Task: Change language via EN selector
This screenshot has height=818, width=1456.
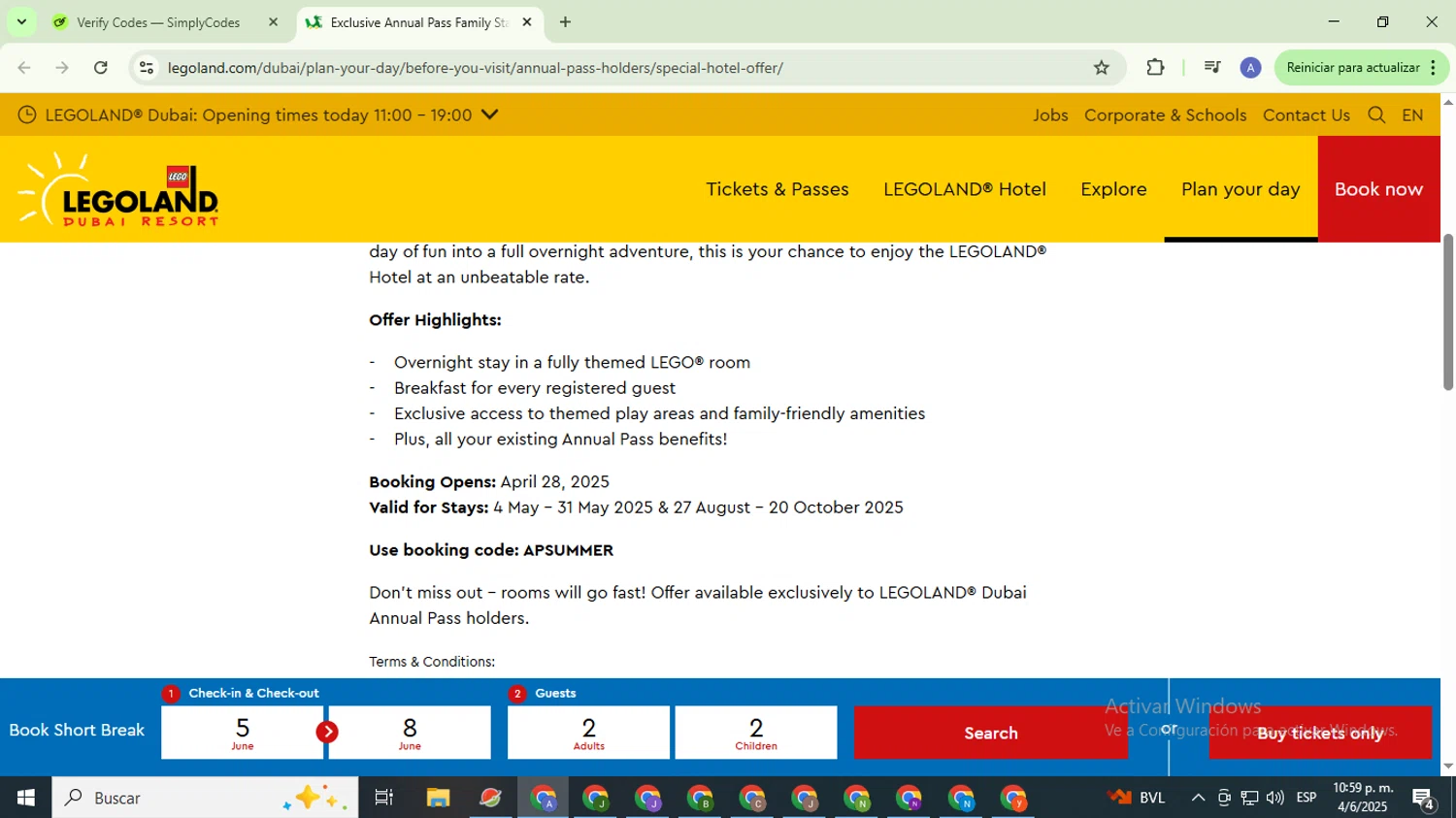Action: (1412, 115)
